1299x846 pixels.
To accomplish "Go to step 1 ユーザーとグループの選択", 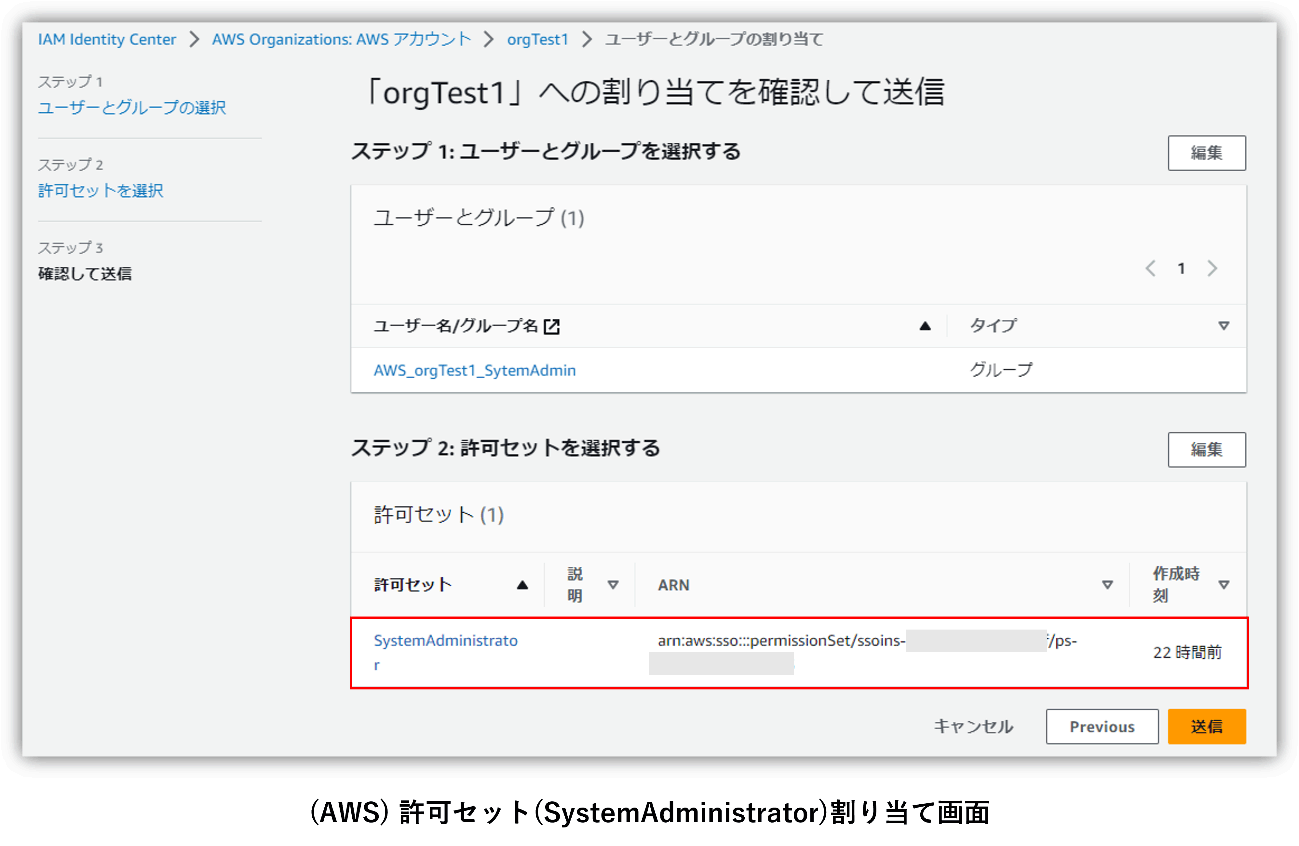I will (x=132, y=108).
